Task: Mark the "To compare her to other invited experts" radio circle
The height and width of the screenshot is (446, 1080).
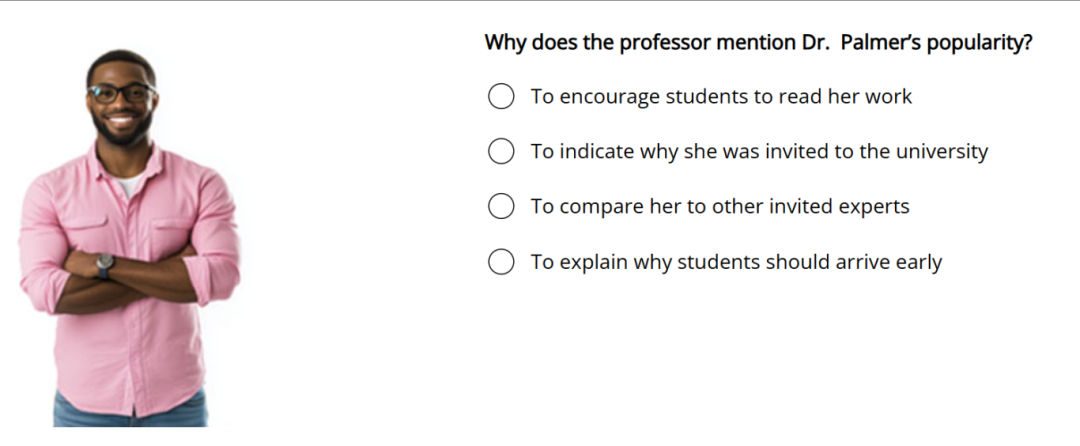Action: tap(501, 206)
